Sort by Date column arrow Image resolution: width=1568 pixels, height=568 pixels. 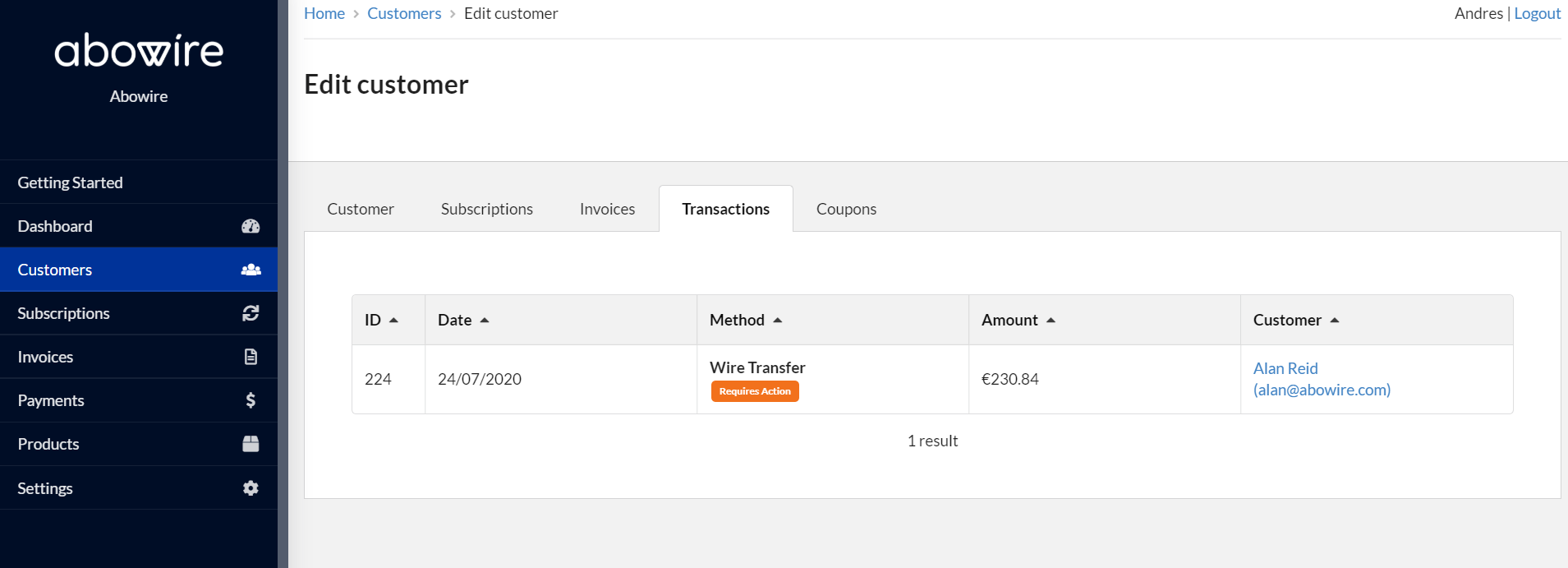(485, 320)
